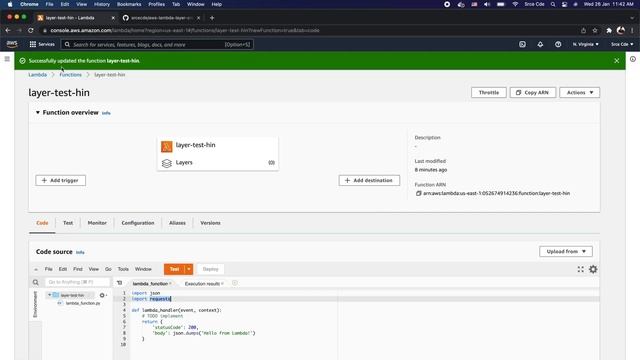The width and height of the screenshot is (640, 360).
Task: Run the orange Test button
Action: [174, 269]
